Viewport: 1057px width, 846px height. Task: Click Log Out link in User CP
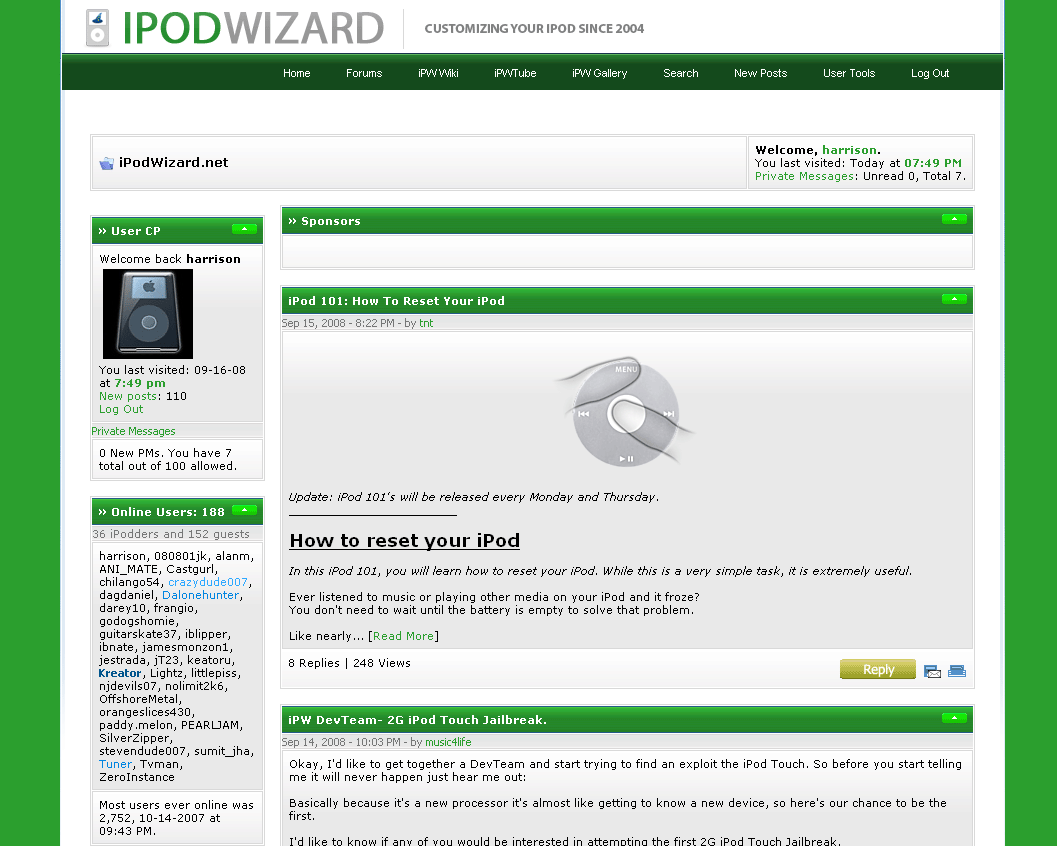(x=121, y=409)
